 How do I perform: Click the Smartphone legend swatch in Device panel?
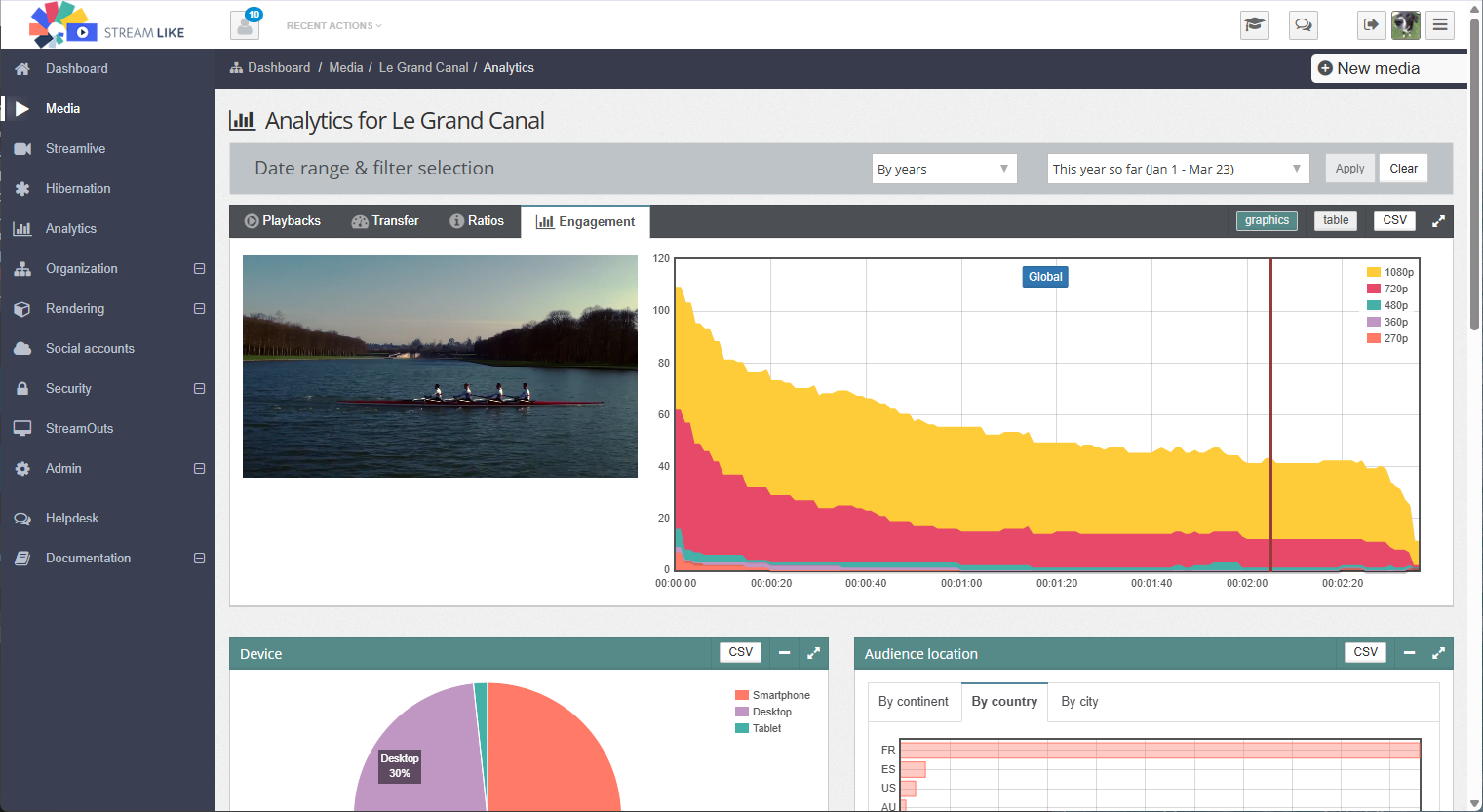pyautogui.click(x=742, y=696)
